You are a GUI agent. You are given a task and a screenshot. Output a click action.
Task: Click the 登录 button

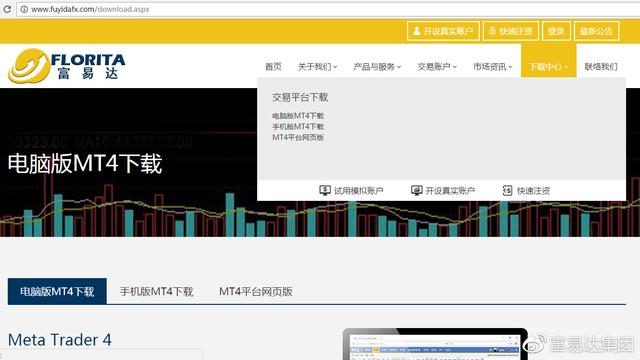click(556, 31)
